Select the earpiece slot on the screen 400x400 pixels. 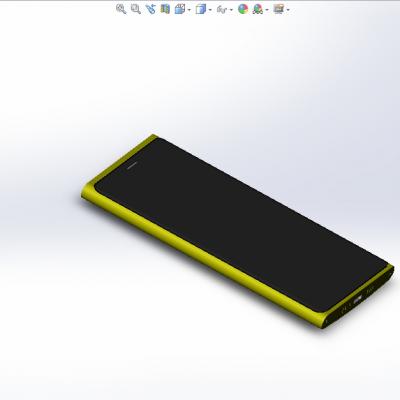click(132, 165)
